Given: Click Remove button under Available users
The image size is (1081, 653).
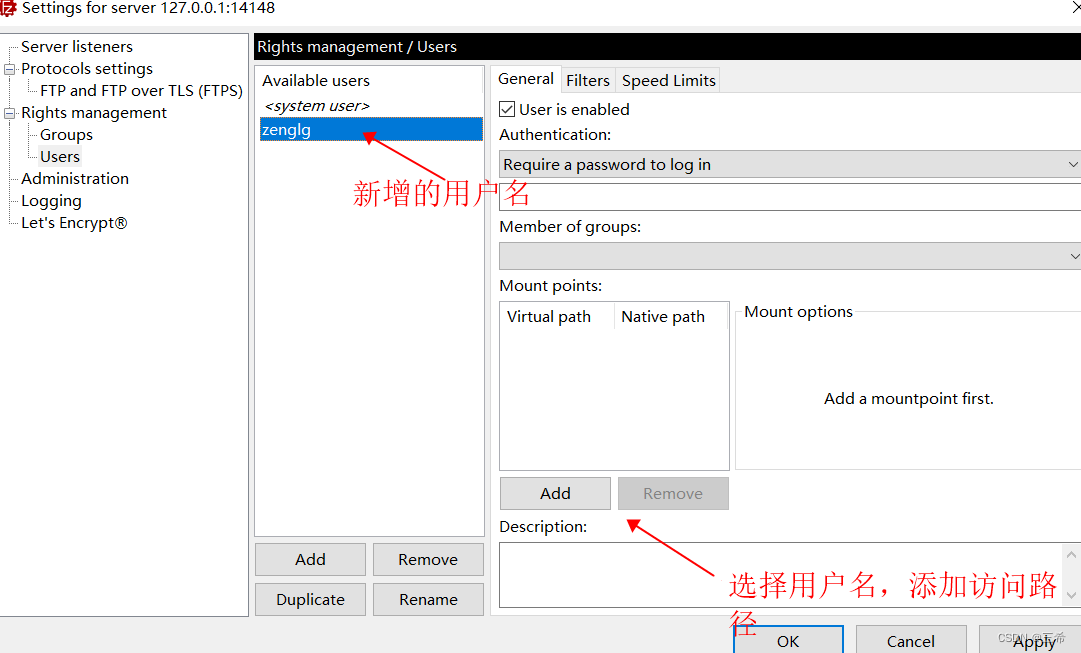Looking at the screenshot, I should click(428, 559).
